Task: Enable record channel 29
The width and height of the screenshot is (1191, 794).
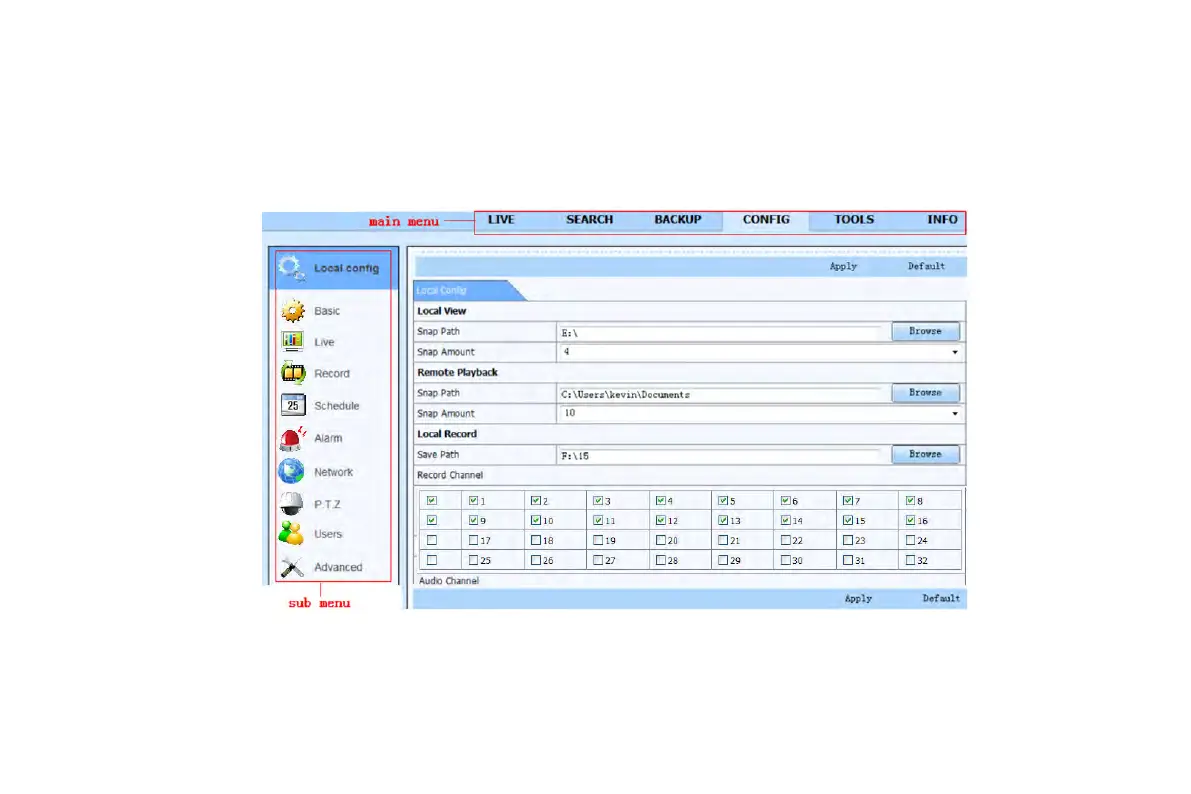Action: point(723,560)
